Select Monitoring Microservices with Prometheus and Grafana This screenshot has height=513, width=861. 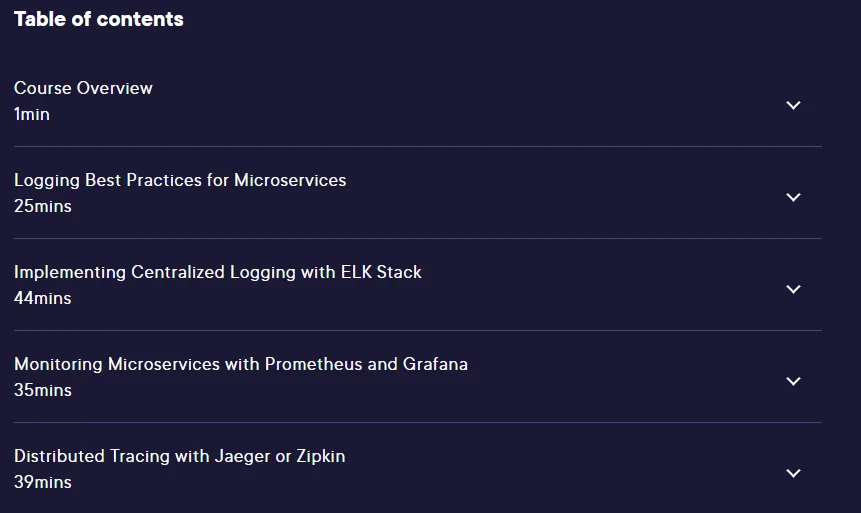coord(241,364)
